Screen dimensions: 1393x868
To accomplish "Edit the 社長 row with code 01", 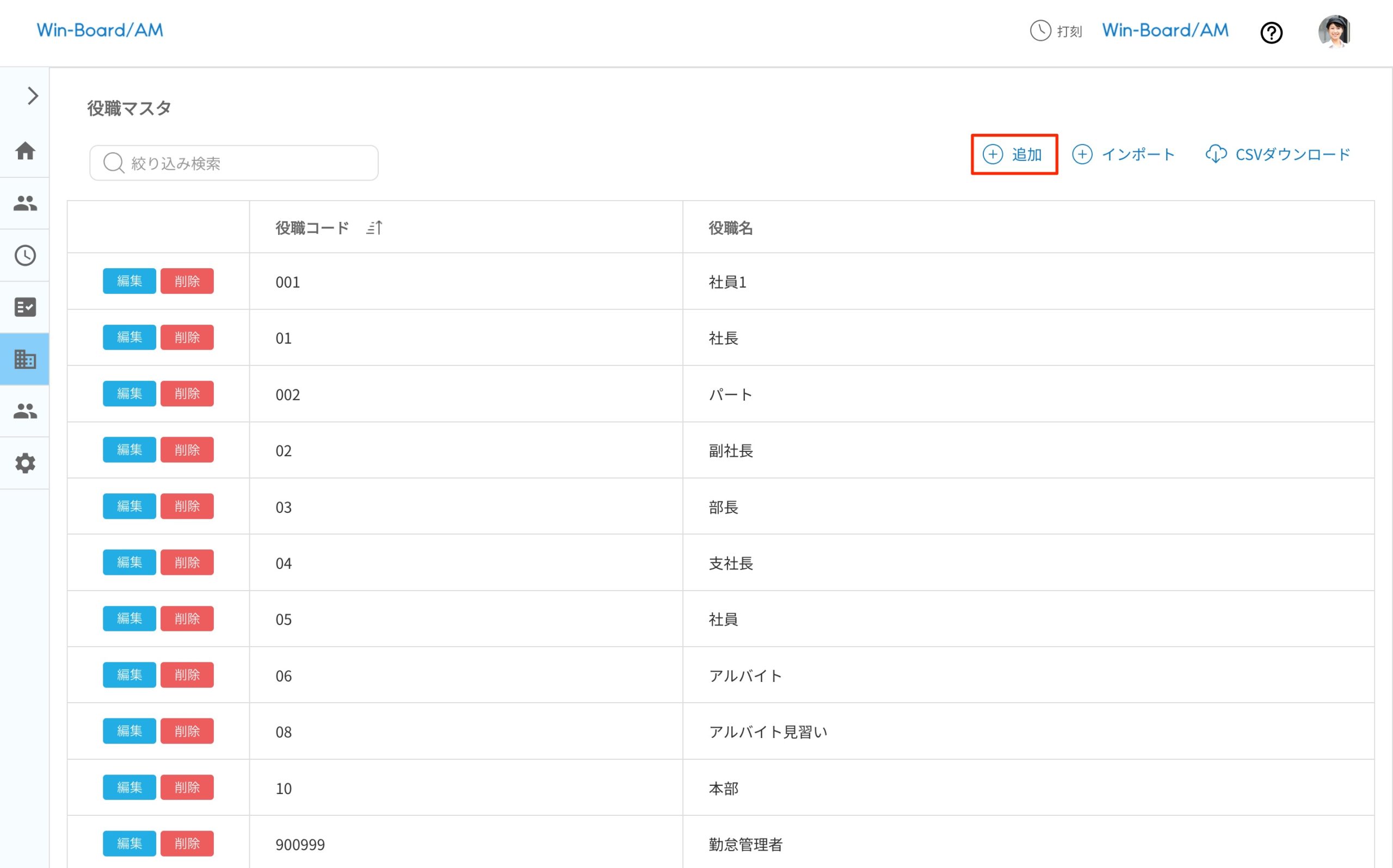I will 129,338.
